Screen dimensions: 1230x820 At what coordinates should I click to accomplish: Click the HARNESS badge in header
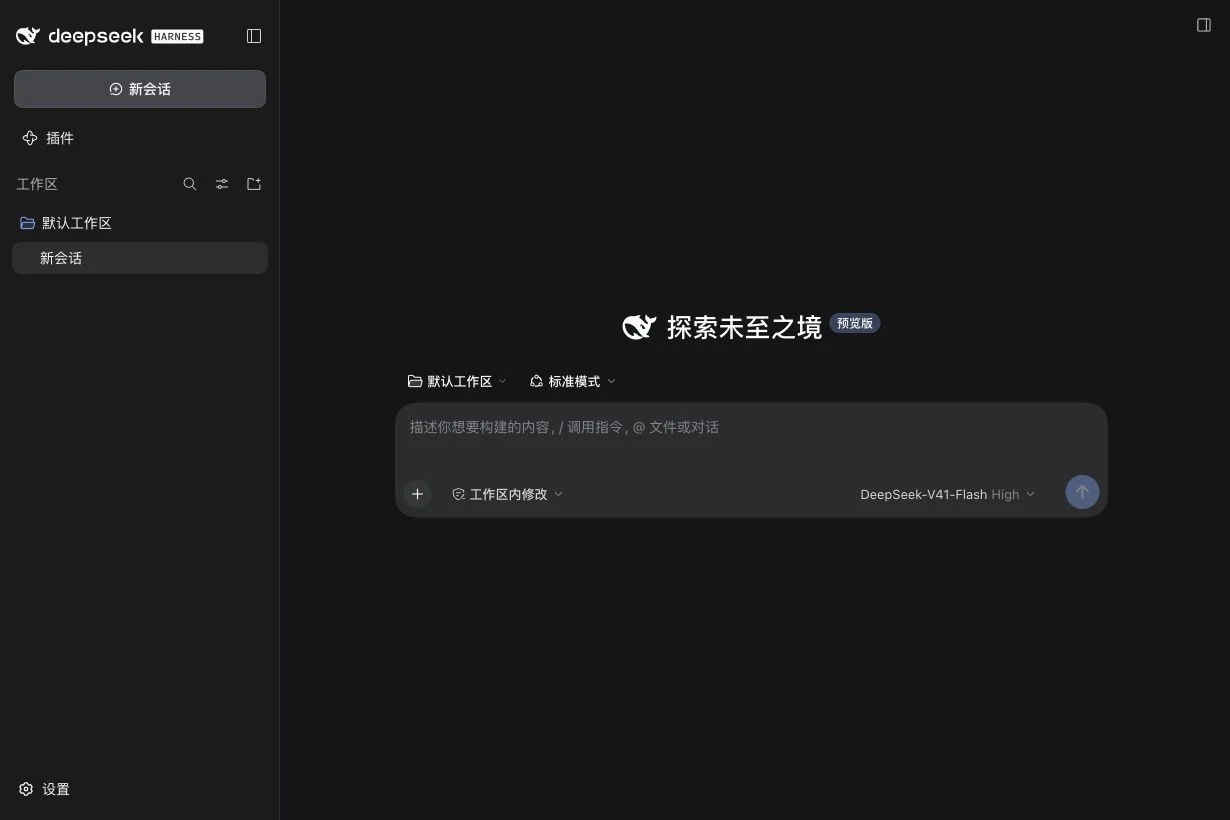pos(177,36)
